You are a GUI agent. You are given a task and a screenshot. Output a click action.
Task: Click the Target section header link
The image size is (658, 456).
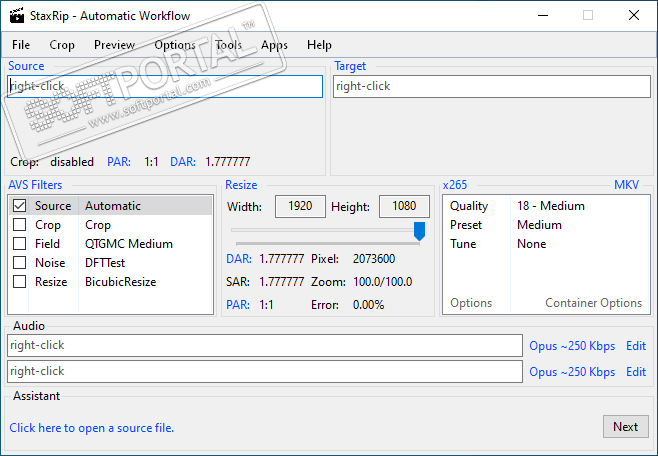pos(350,66)
